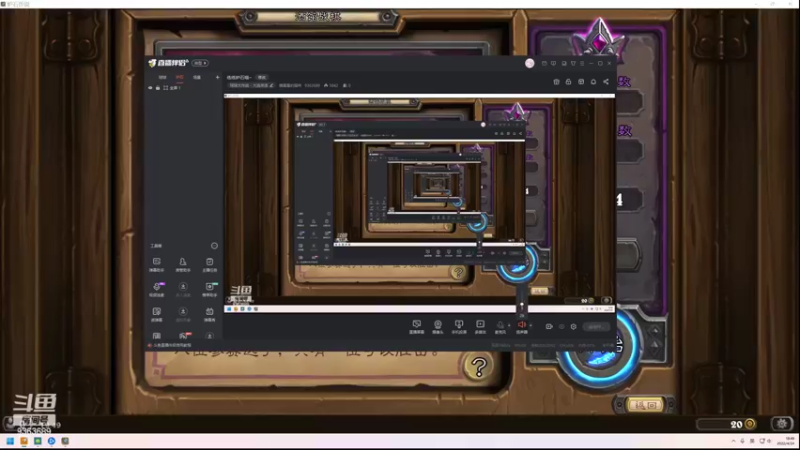The width and height of the screenshot is (800, 450).
Task: Click the message bubble icon in companion title bar
Action: coord(554,63)
